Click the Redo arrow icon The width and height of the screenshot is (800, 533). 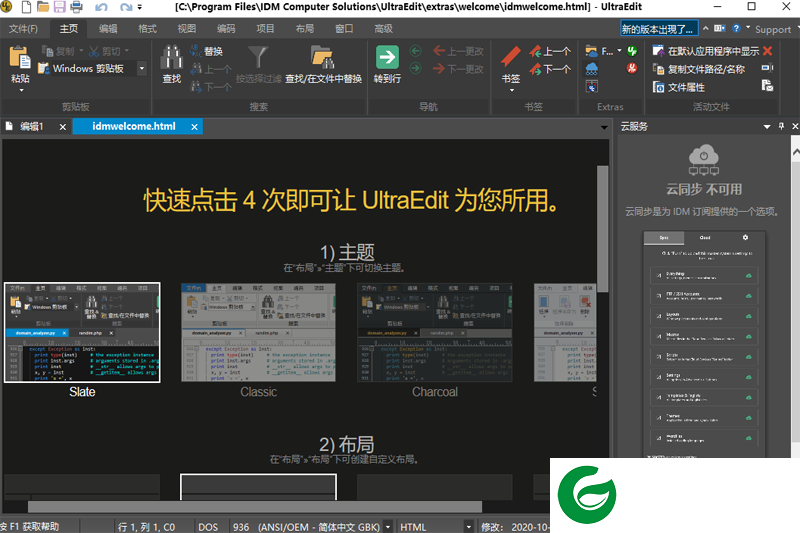click(126, 7)
